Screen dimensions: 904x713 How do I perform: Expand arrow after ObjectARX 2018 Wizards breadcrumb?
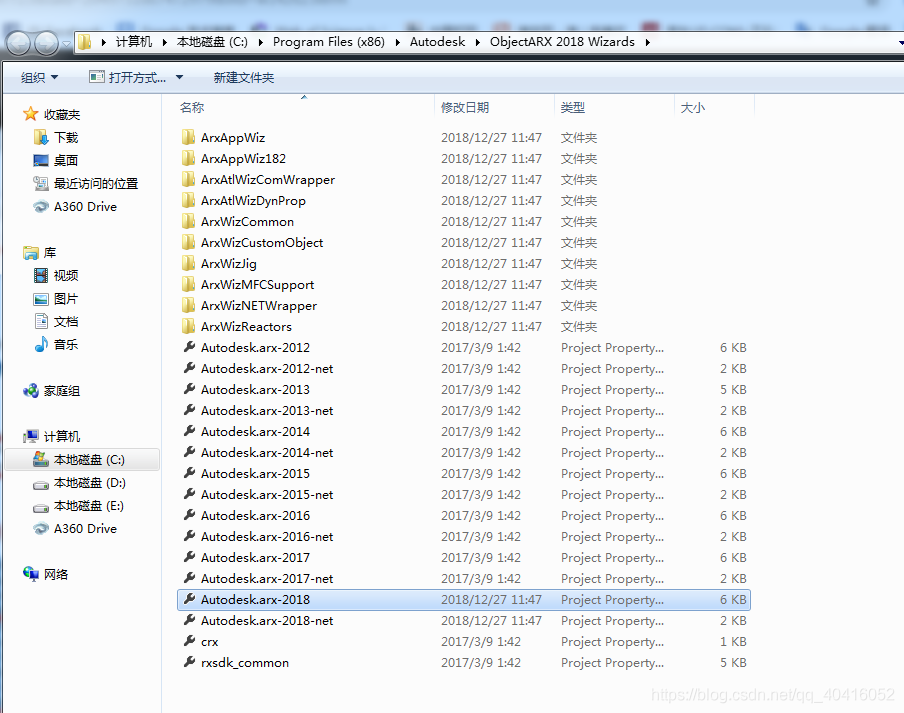pyautogui.click(x=647, y=42)
